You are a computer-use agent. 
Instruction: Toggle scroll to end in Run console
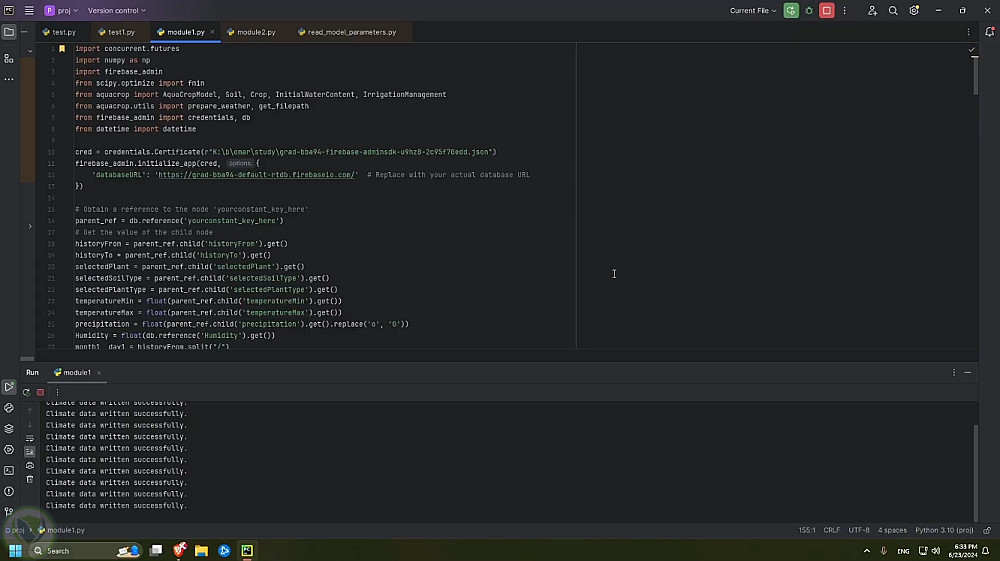coord(29,452)
